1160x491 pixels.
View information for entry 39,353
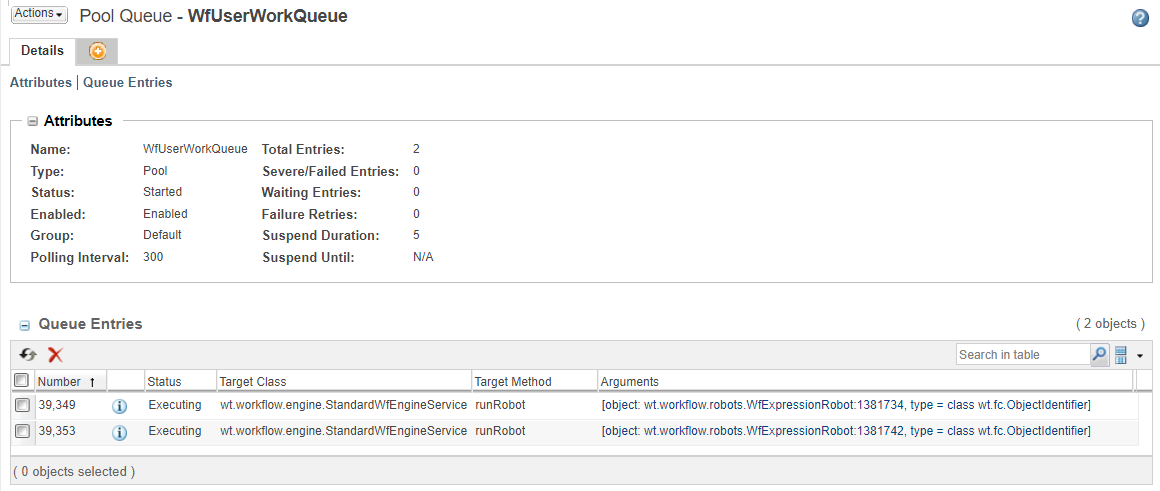click(119, 432)
